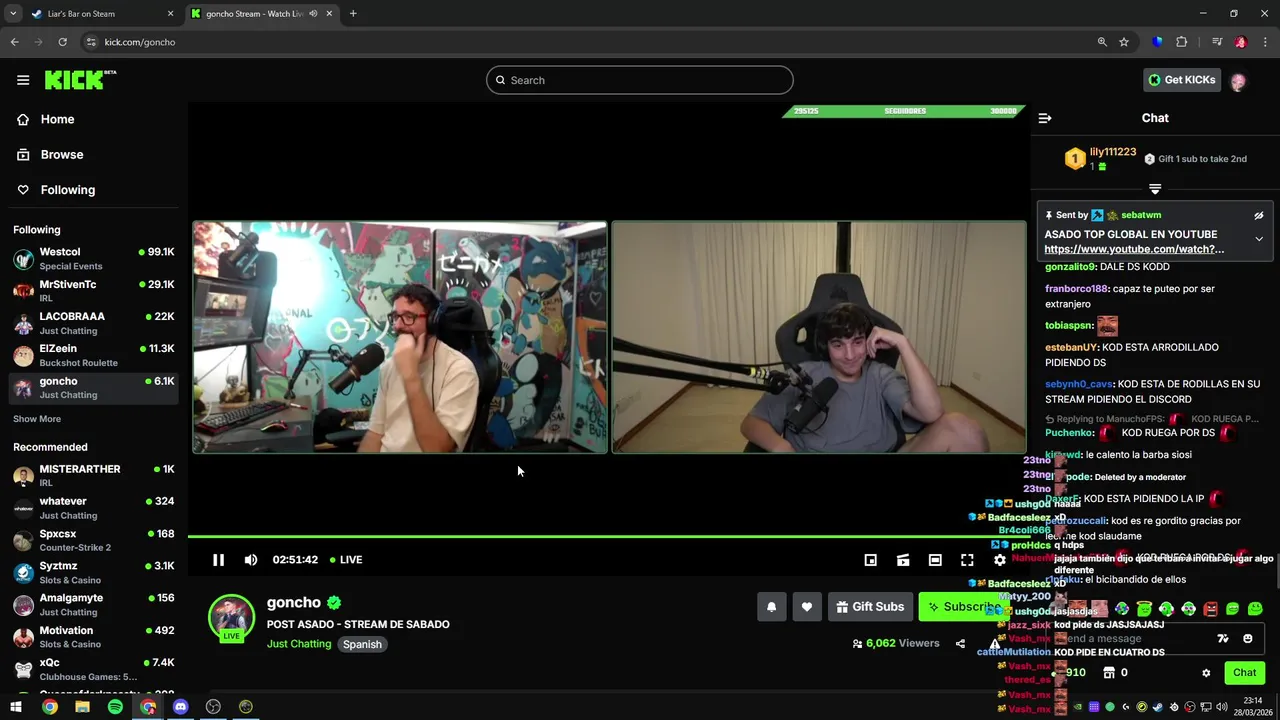1280x720 pixels.
Task: Click the Spanish language tag
Action: point(362,645)
